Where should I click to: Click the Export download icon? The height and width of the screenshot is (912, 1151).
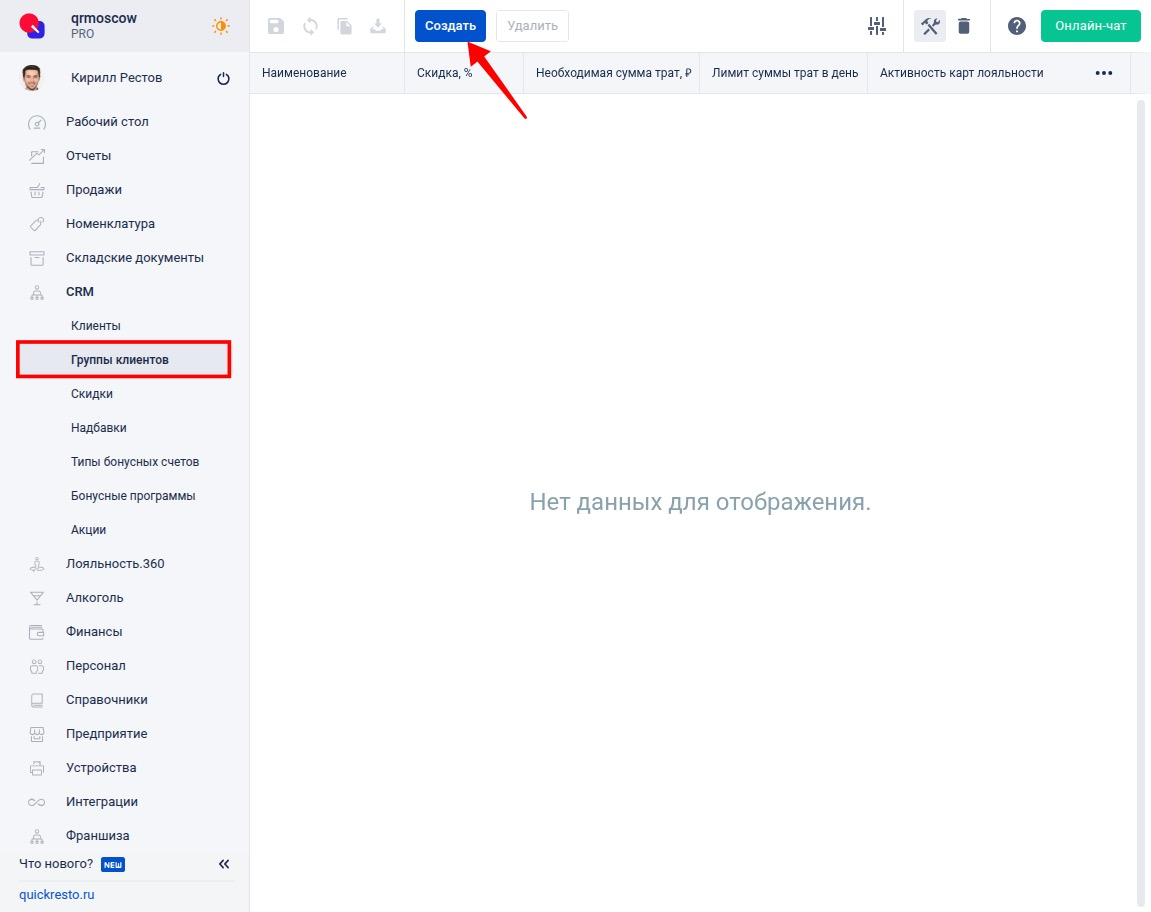[378, 26]
